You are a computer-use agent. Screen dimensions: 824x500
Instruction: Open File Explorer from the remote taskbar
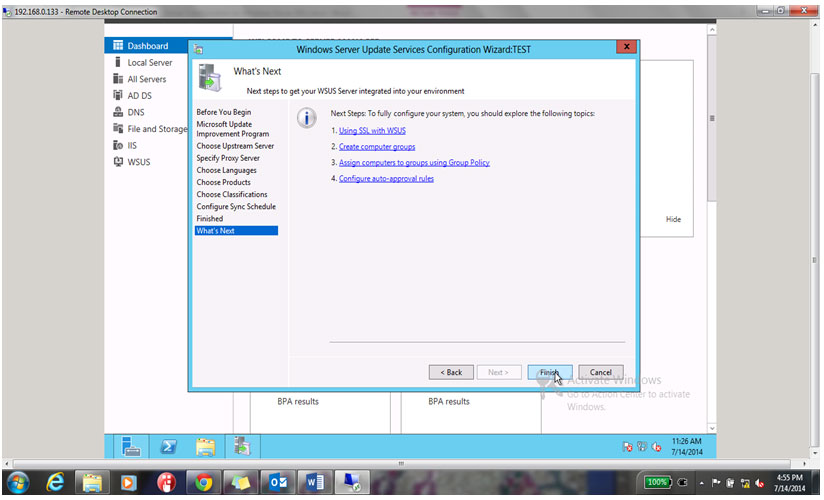click(x=205, y=446)
